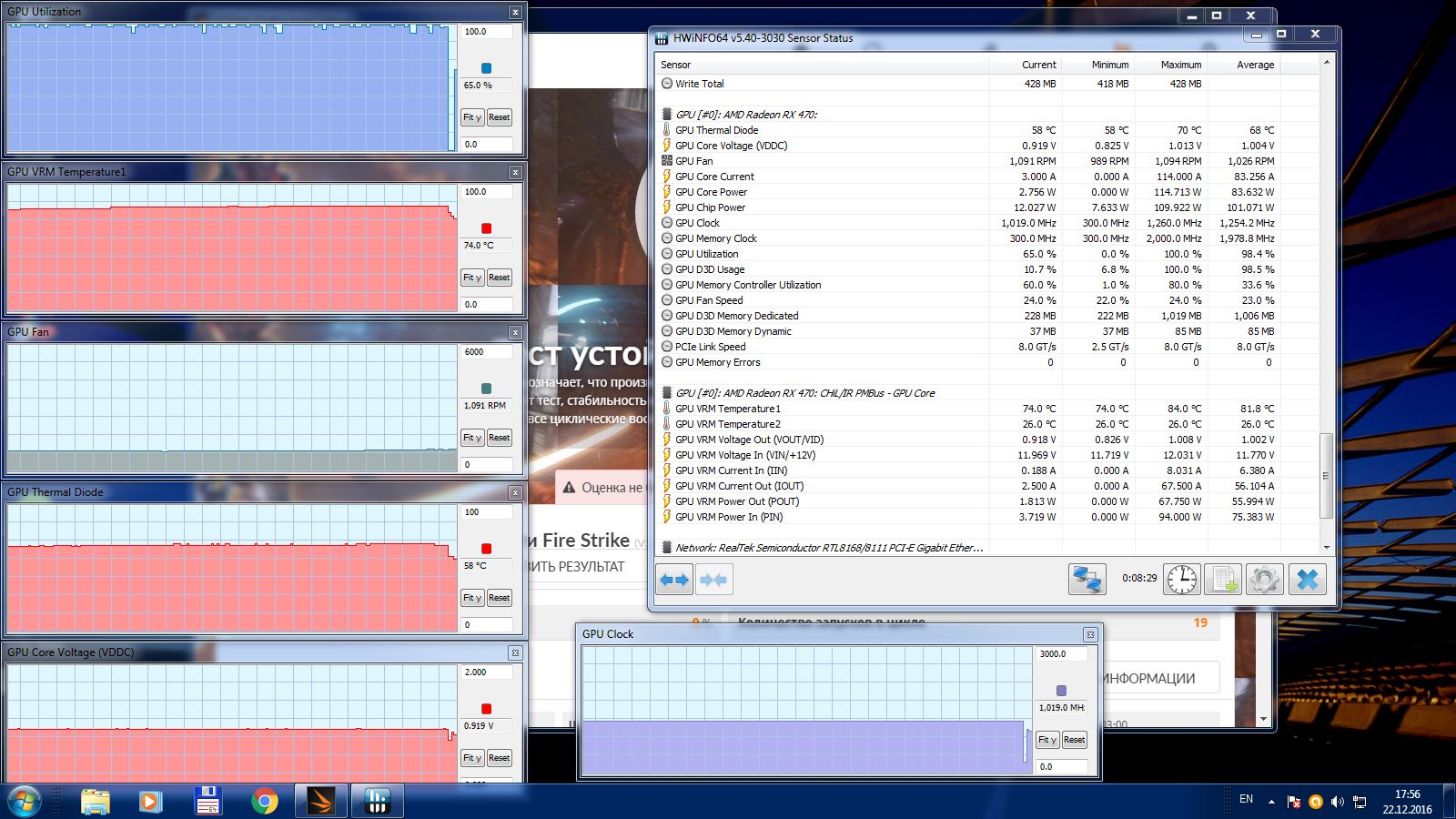The image size is (1456, 819).
Task: Select the 'PCIe Link Speed' sensor row
Action: 987,347
